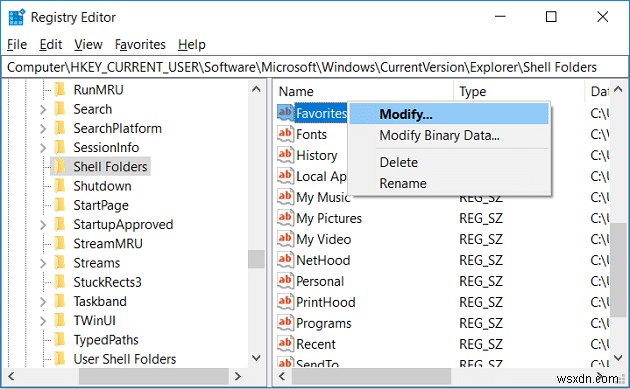The width and height of the screenshot is (630, 389).
Task: Click values pane scroll down arrow
Action: [618, 358]
